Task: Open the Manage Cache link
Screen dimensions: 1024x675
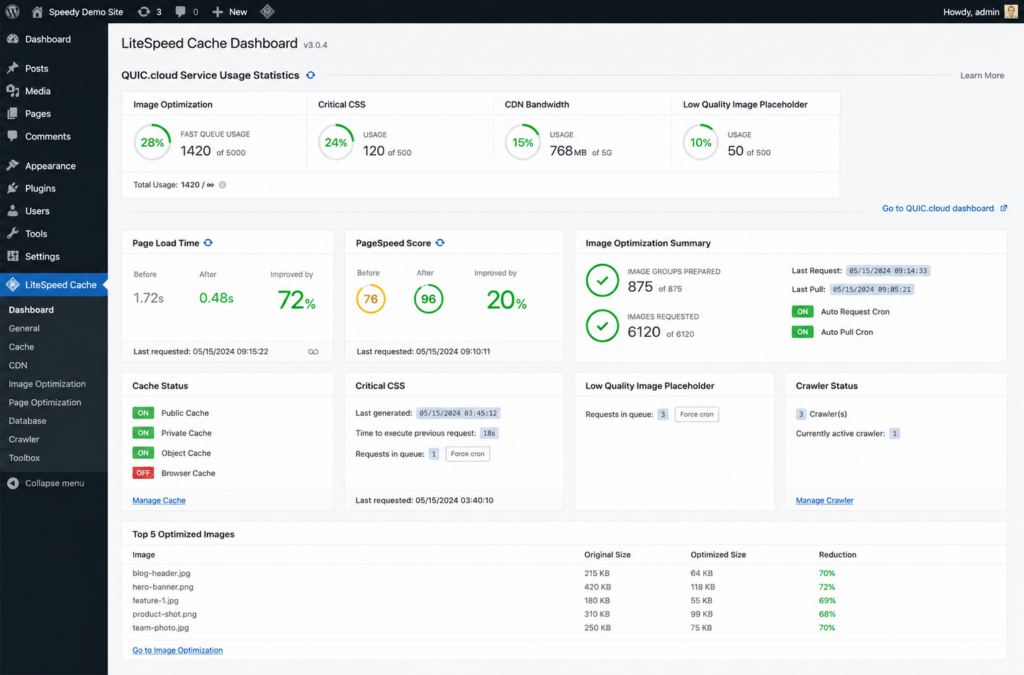Action: click(x=159, y=500)
